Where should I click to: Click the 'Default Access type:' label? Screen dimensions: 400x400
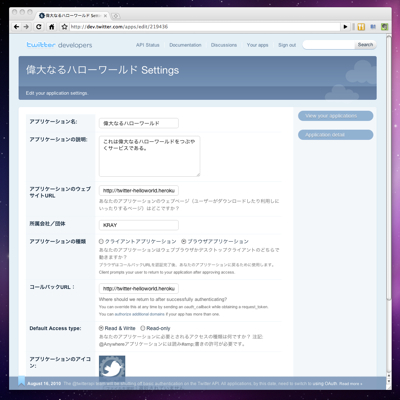point(55,328)
